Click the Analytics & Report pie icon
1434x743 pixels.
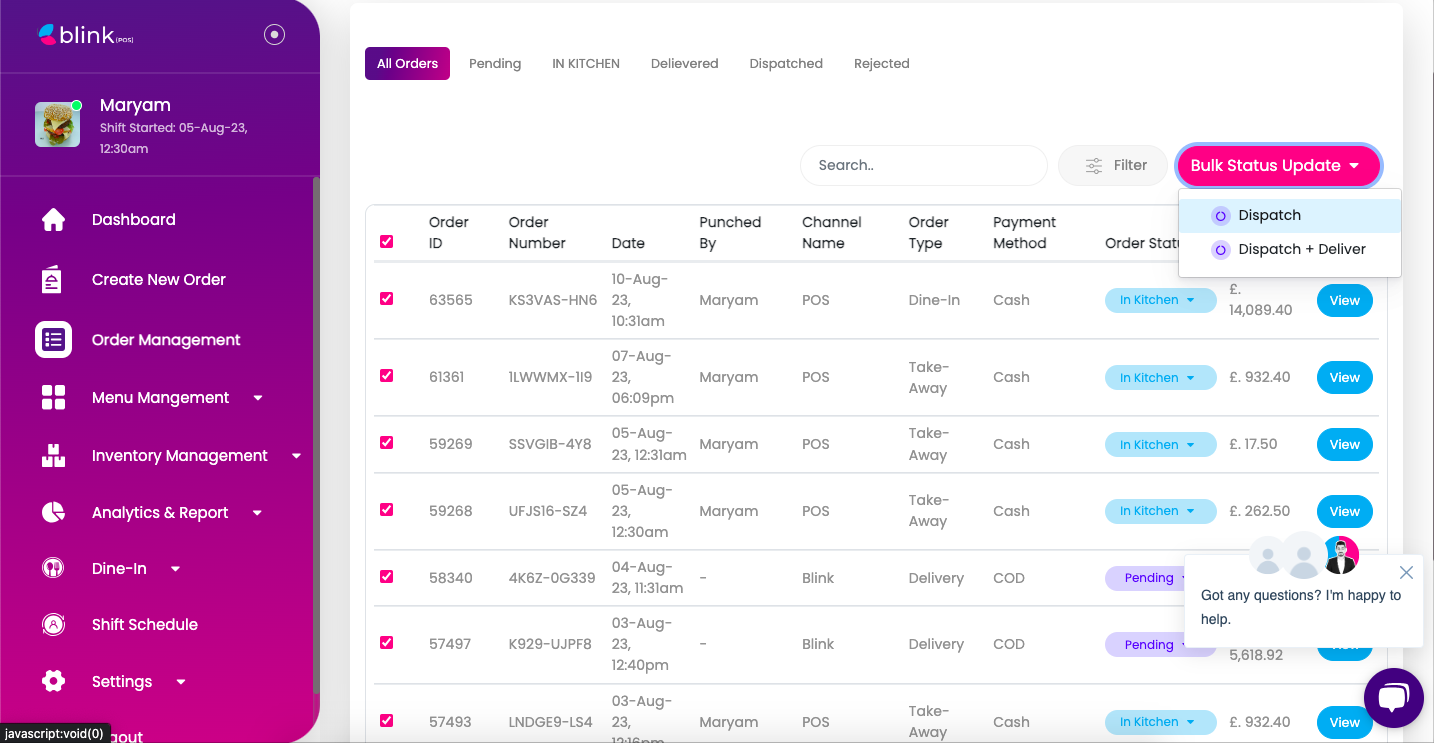(53, 513)
